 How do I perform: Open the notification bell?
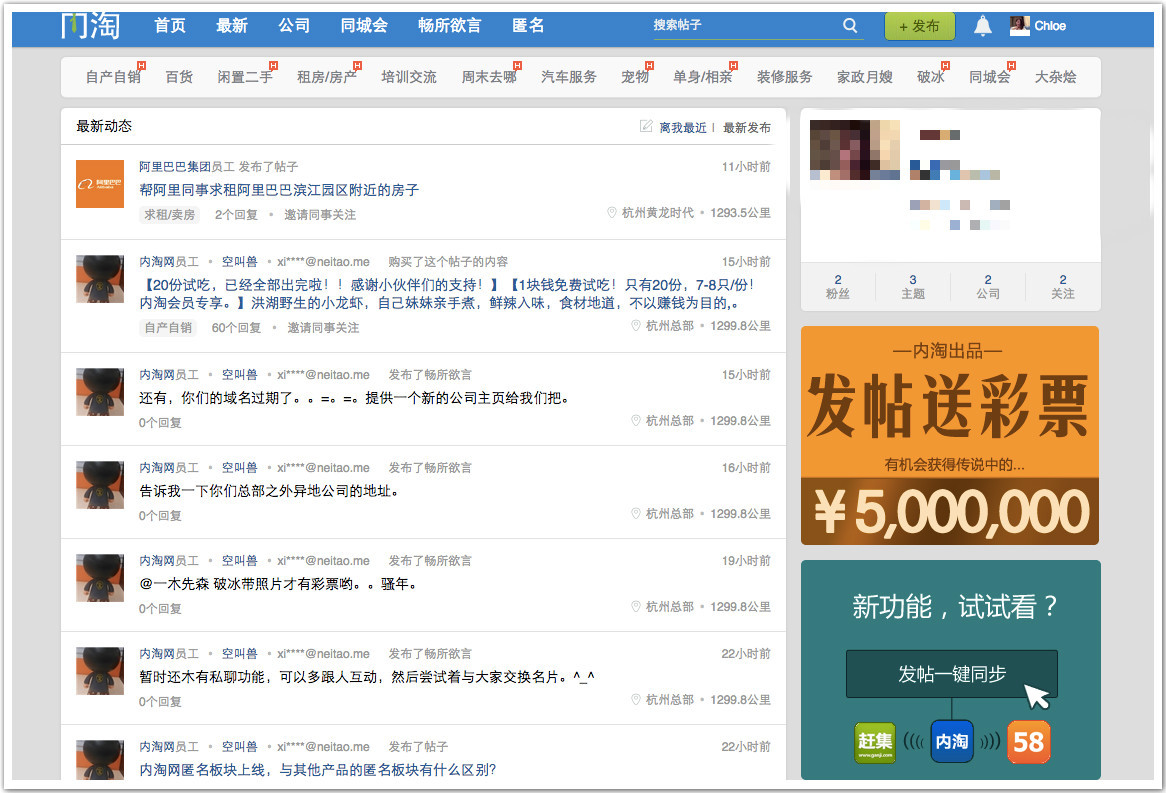pos(983,26)
